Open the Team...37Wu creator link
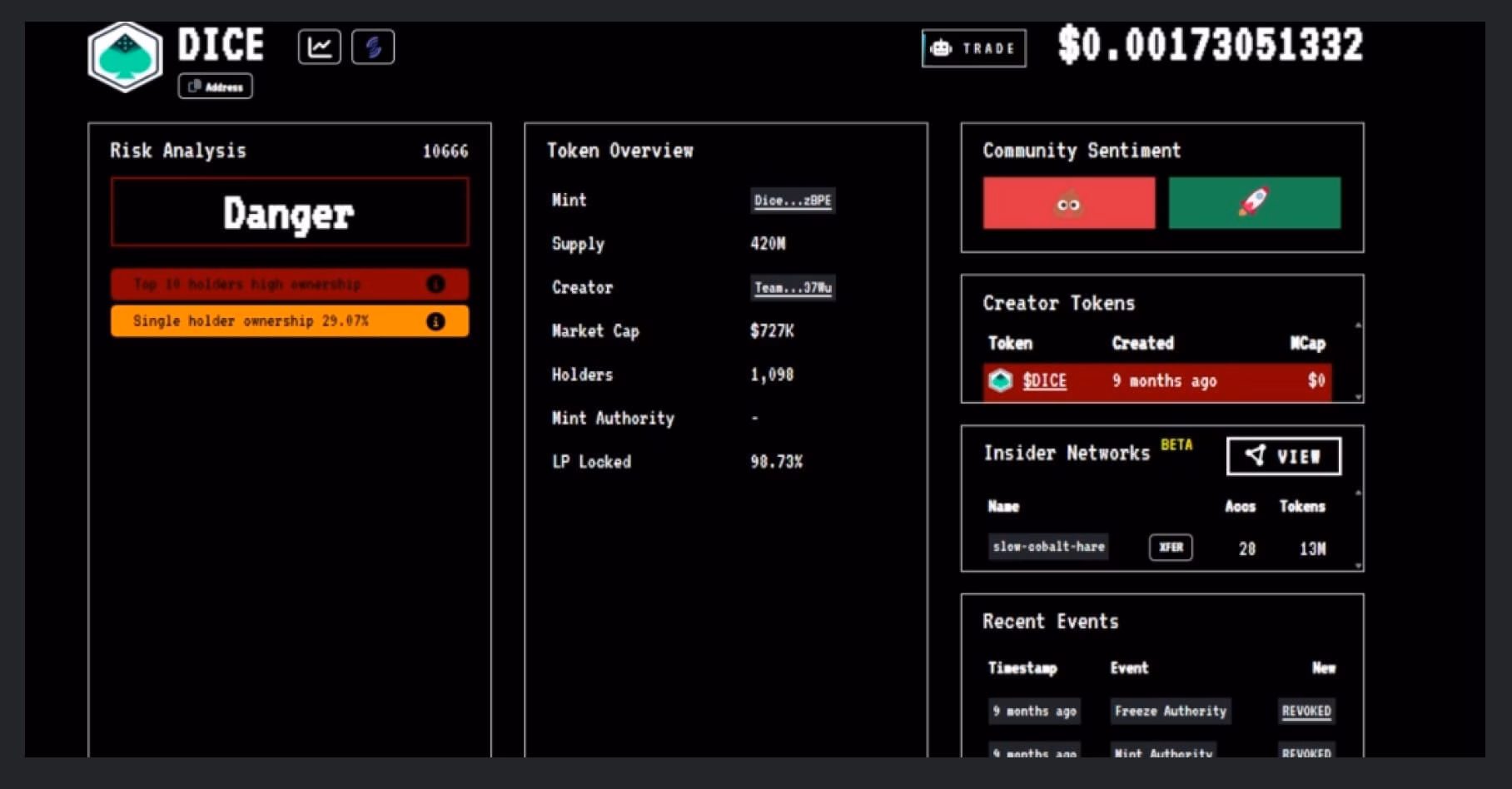 pyautogui.click(x=792, y=288)
